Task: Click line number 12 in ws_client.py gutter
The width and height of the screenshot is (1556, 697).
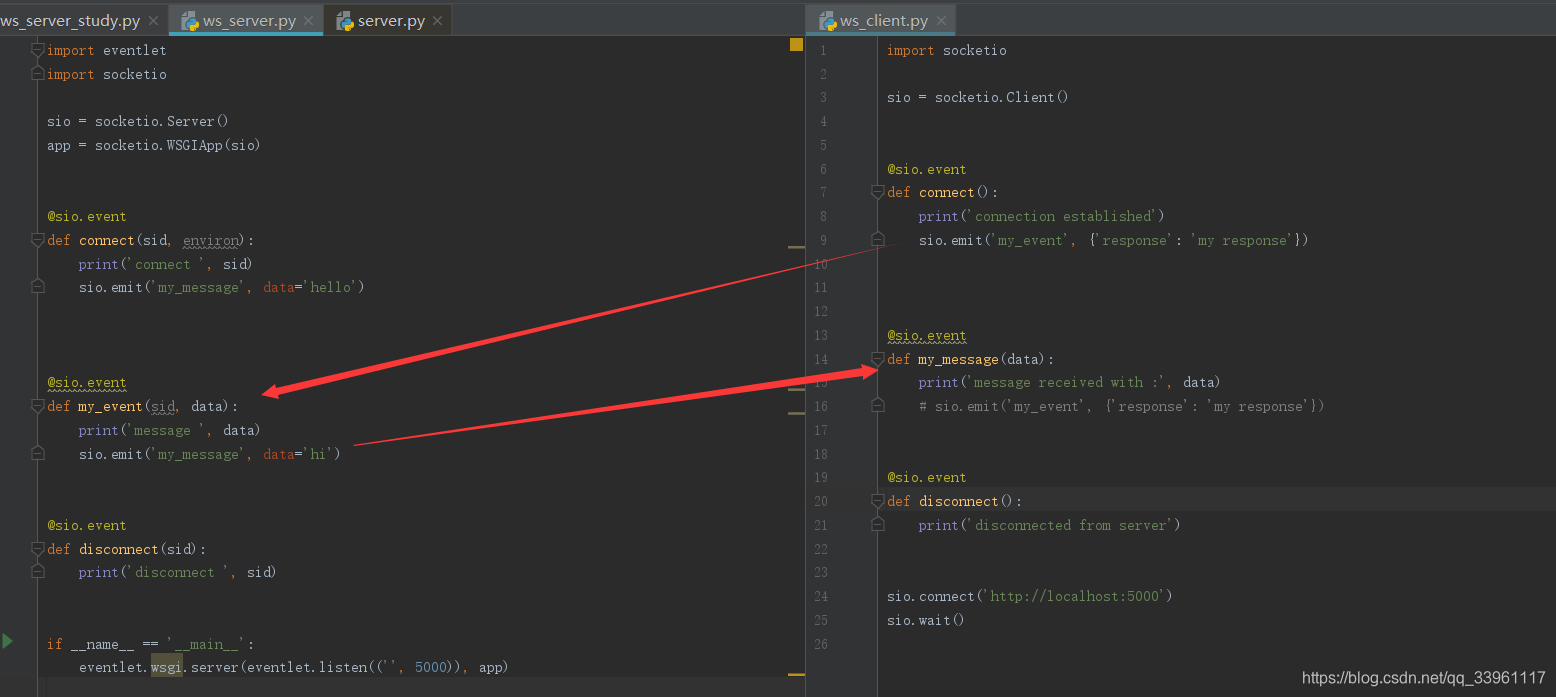Action: point(821,312)
